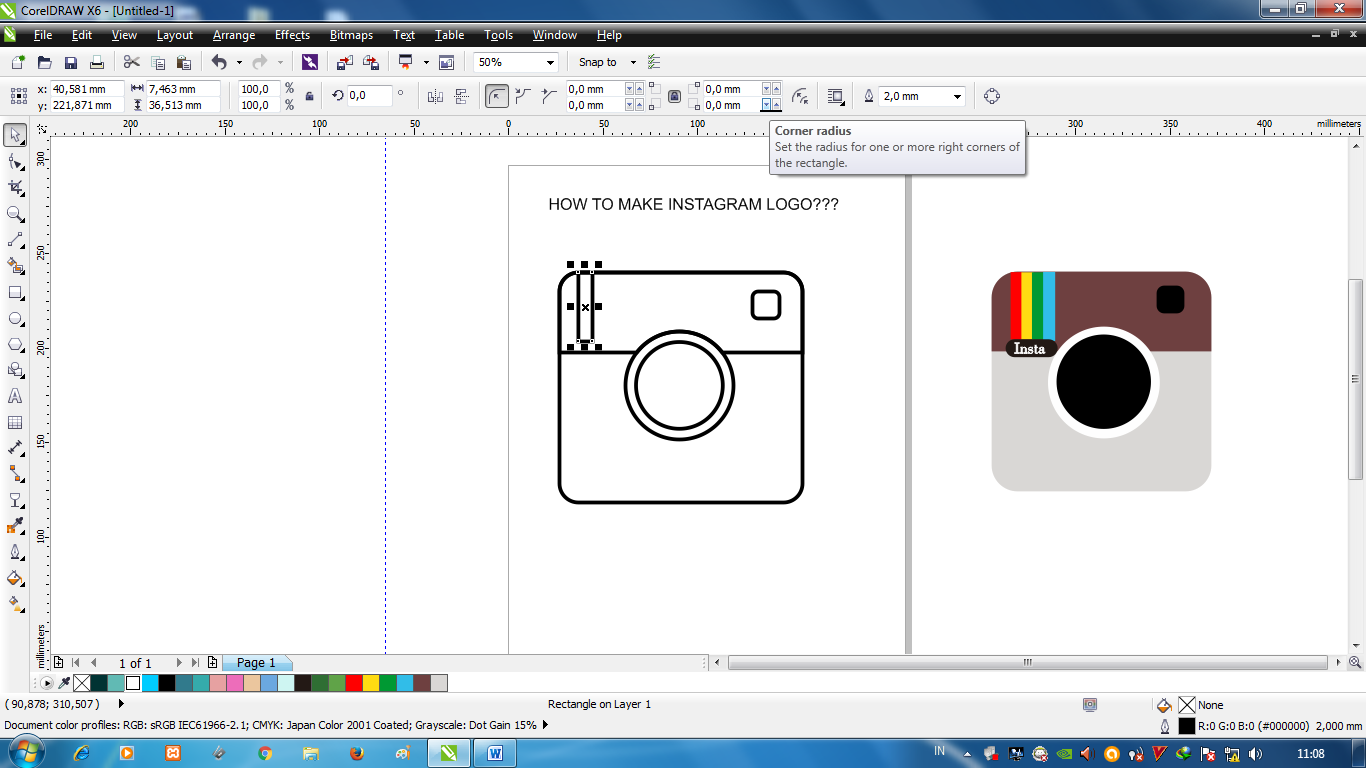The width and height of the screenshot is (1366, 768).
Task: Click the Mirror horizontally icon
Action: pos(435,96)
